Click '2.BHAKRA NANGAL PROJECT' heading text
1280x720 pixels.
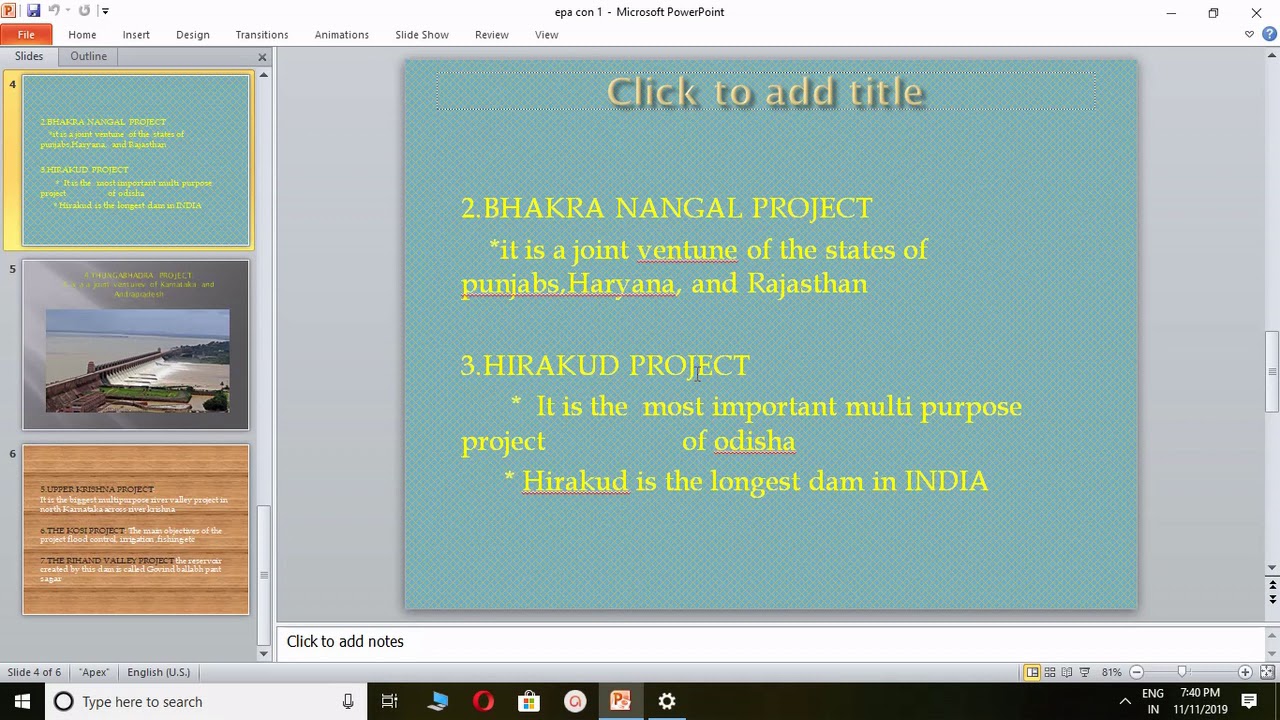click(666, 208)
